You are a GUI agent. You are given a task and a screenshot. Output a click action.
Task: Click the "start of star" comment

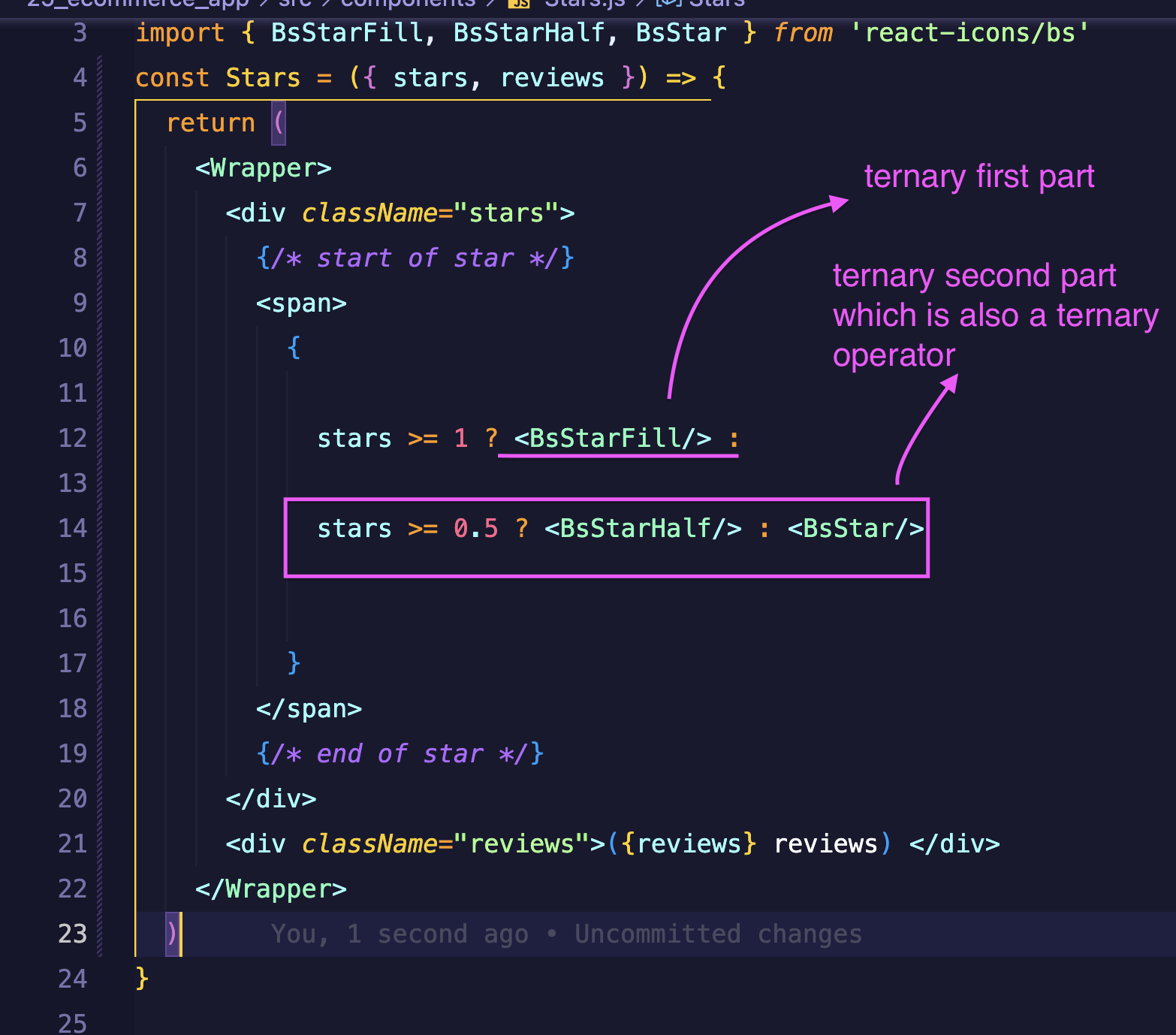coord(415,258)
